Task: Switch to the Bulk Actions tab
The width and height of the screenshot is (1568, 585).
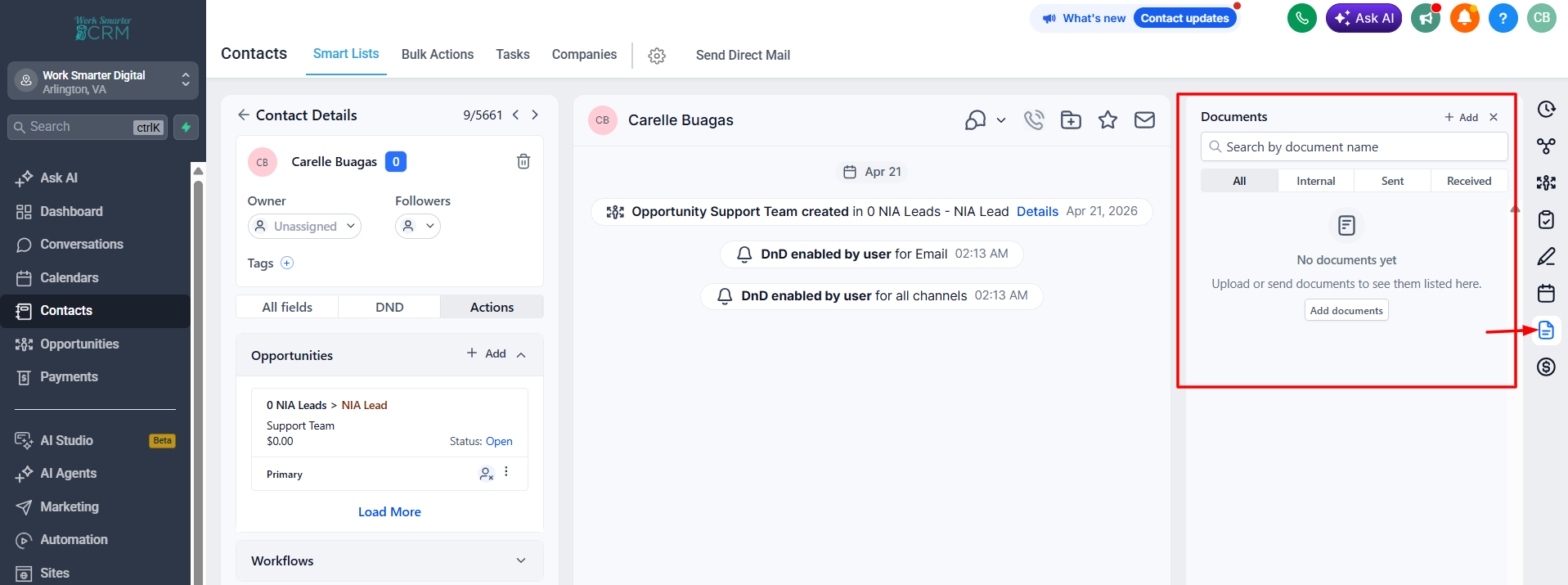Action: [438, 55]
